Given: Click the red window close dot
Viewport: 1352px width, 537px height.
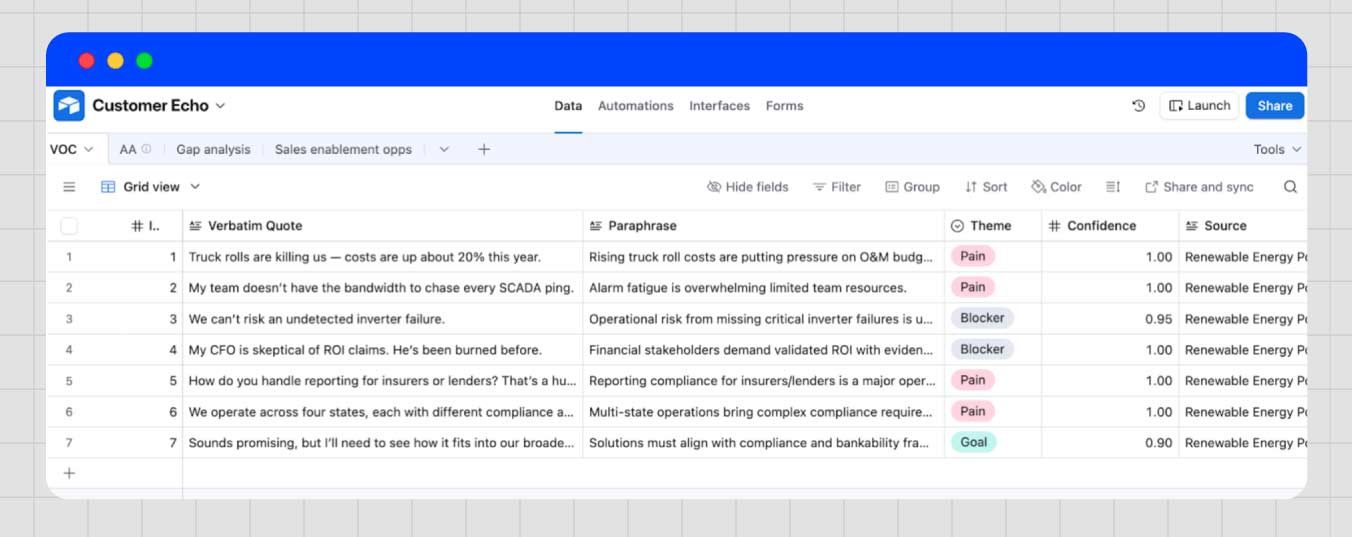Looking at the screenshot, I should (x=87, y=61).
